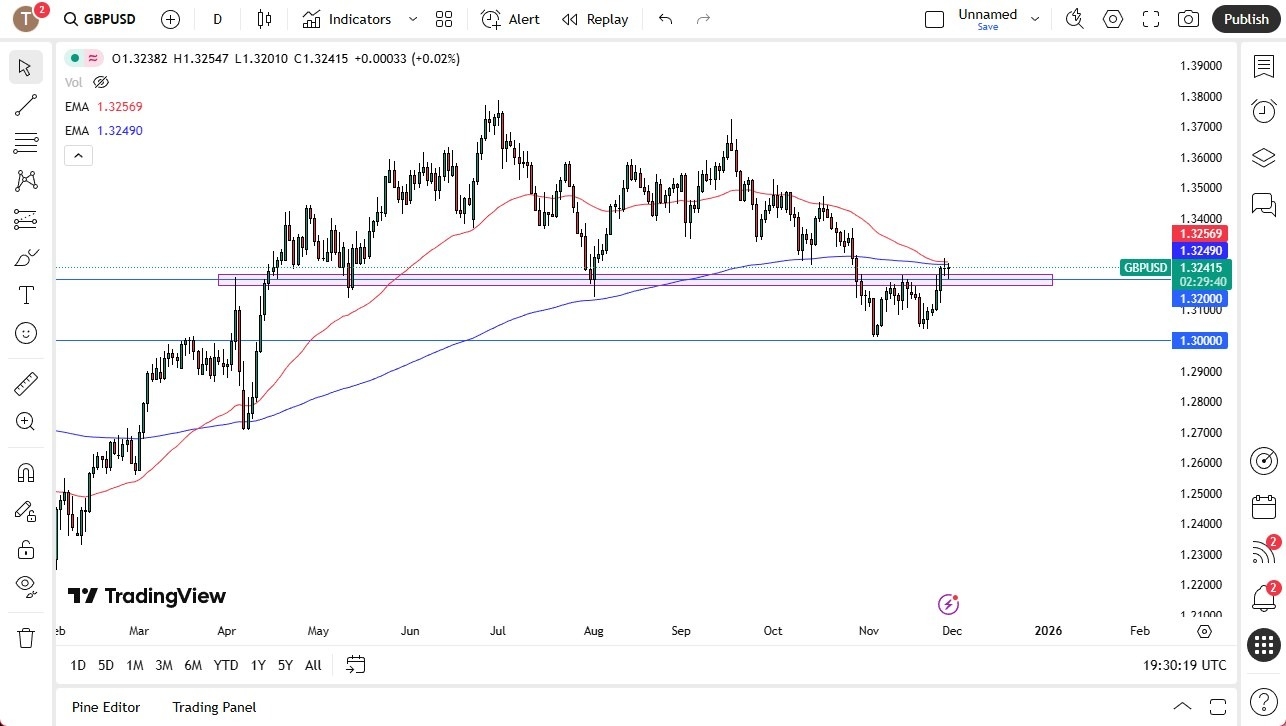Select the XABCD pattern tool
This screenshot has width=1286, height=726.
click(x=25, y=181)
